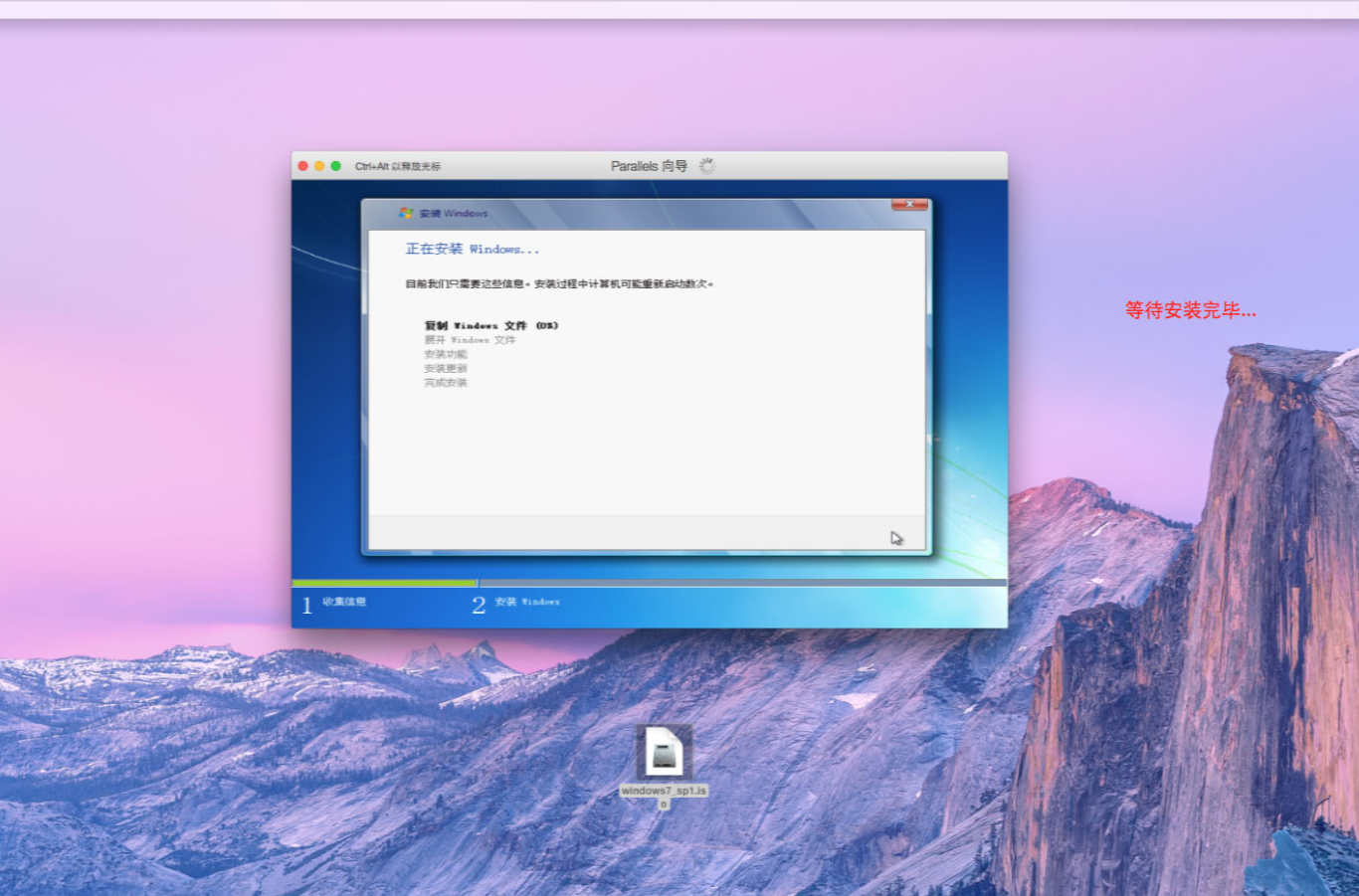This screenshot has height=896, width=1359.
Task: Click the Ctrl+Alt 以释放光标 hint text
Action: coord(398,166)
